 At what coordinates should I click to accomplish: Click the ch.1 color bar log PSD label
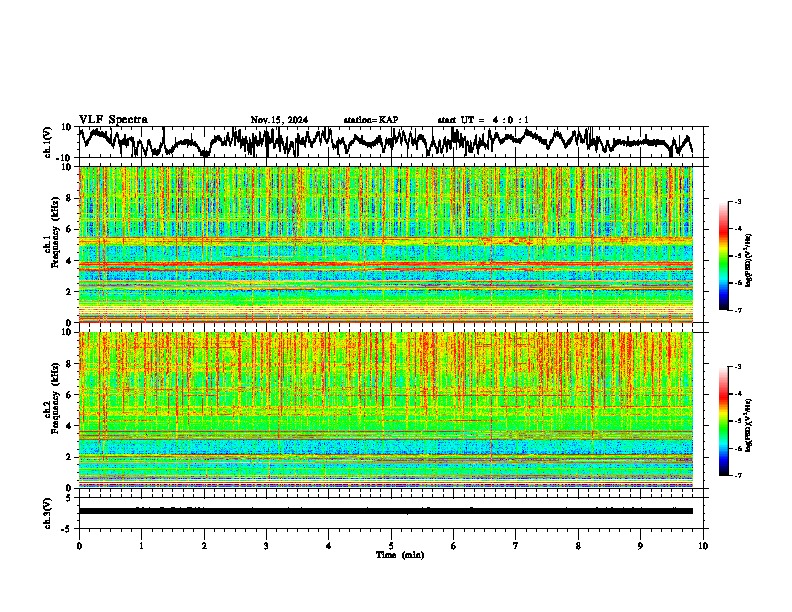point(749,261)
